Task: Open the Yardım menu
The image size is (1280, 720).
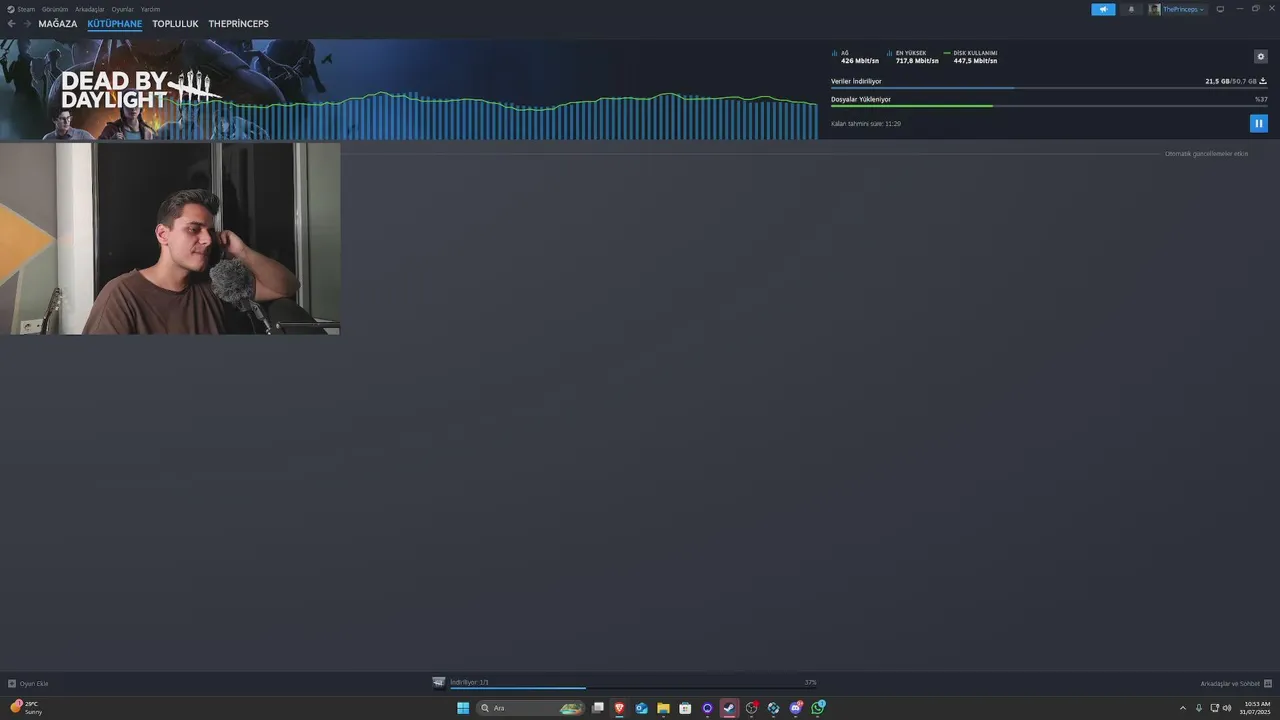Action: 151,9
